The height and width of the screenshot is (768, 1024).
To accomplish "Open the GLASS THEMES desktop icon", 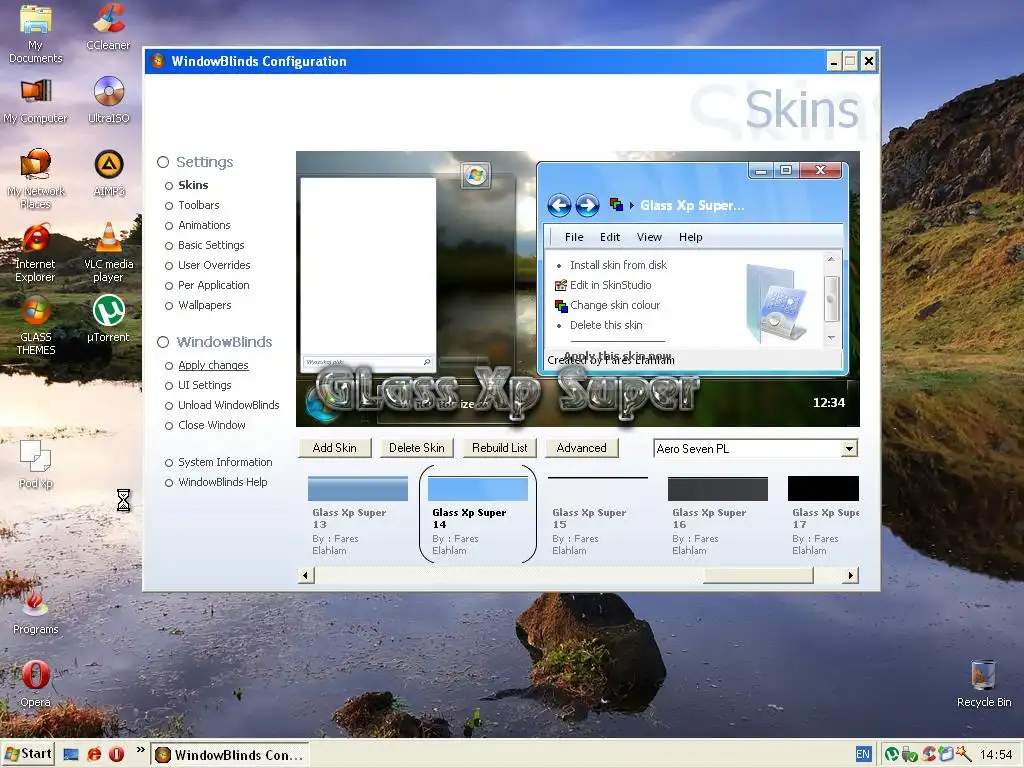I will (x=35, y=325).
